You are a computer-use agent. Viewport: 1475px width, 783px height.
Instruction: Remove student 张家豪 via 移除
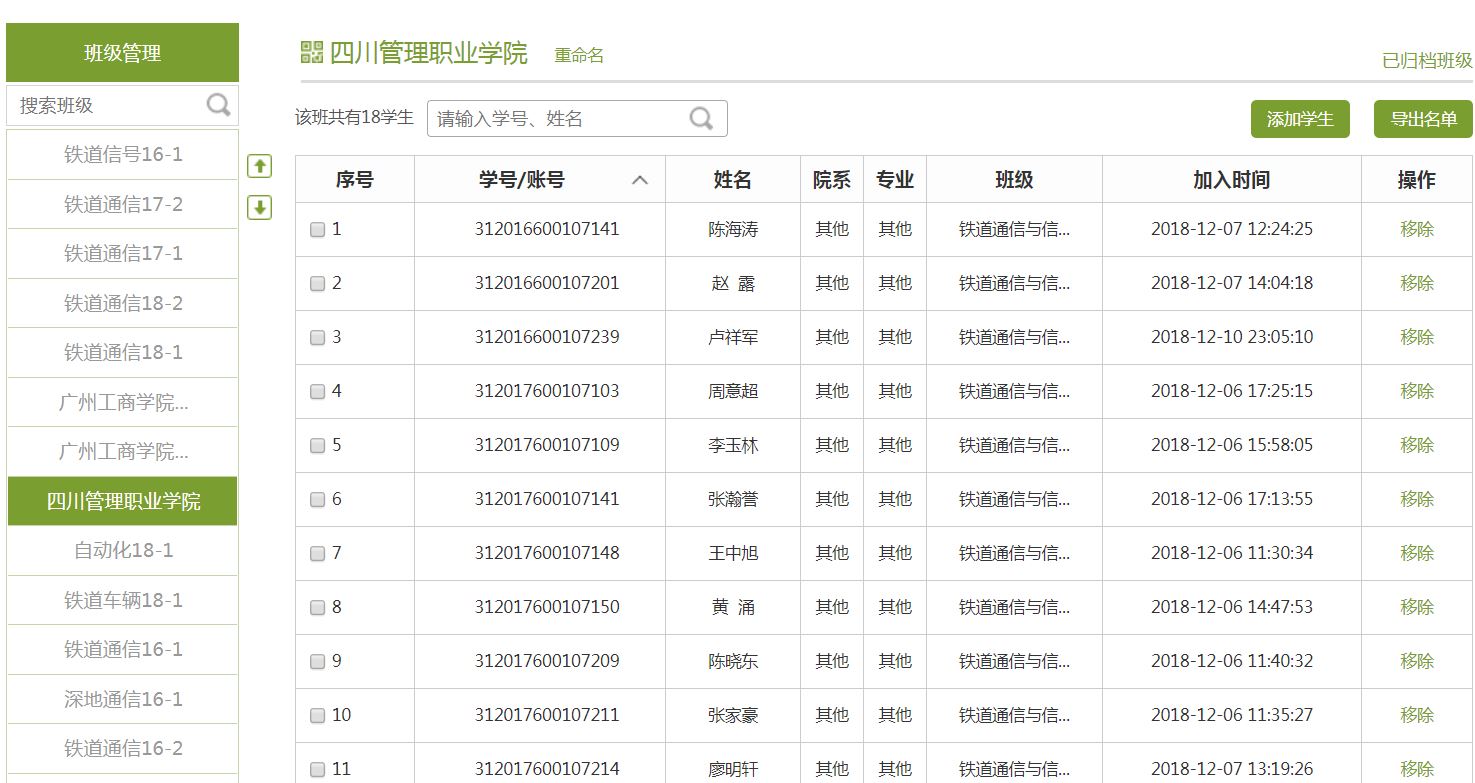(x=1417, y=715)
